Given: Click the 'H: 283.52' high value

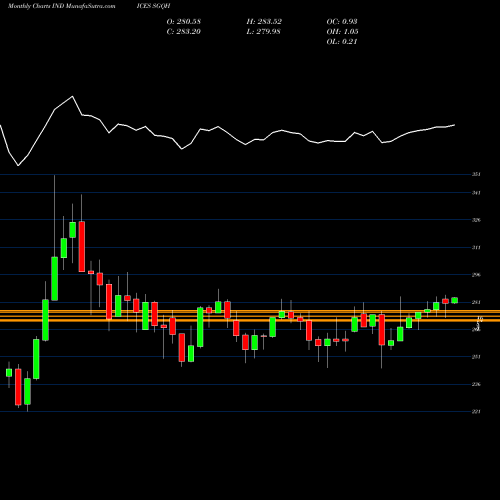Looking at the screenshot, I should click(264, 22).
